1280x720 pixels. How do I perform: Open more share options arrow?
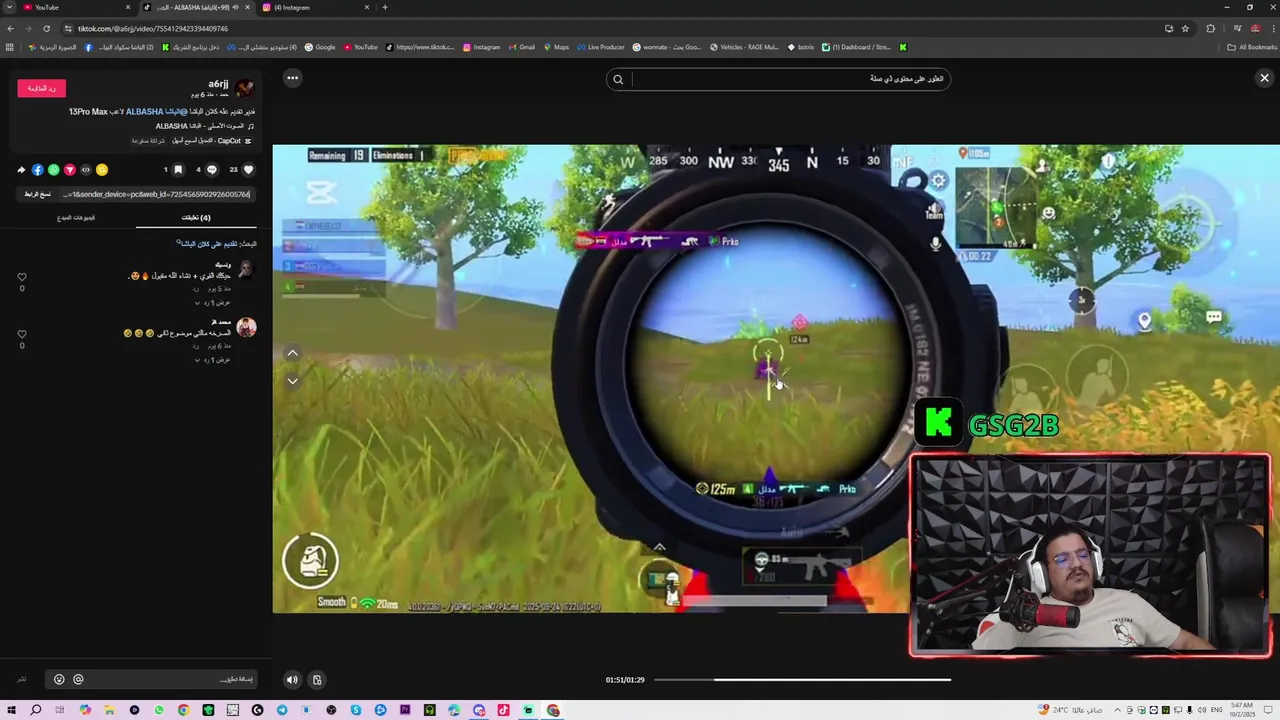click(x=21, y=170)
